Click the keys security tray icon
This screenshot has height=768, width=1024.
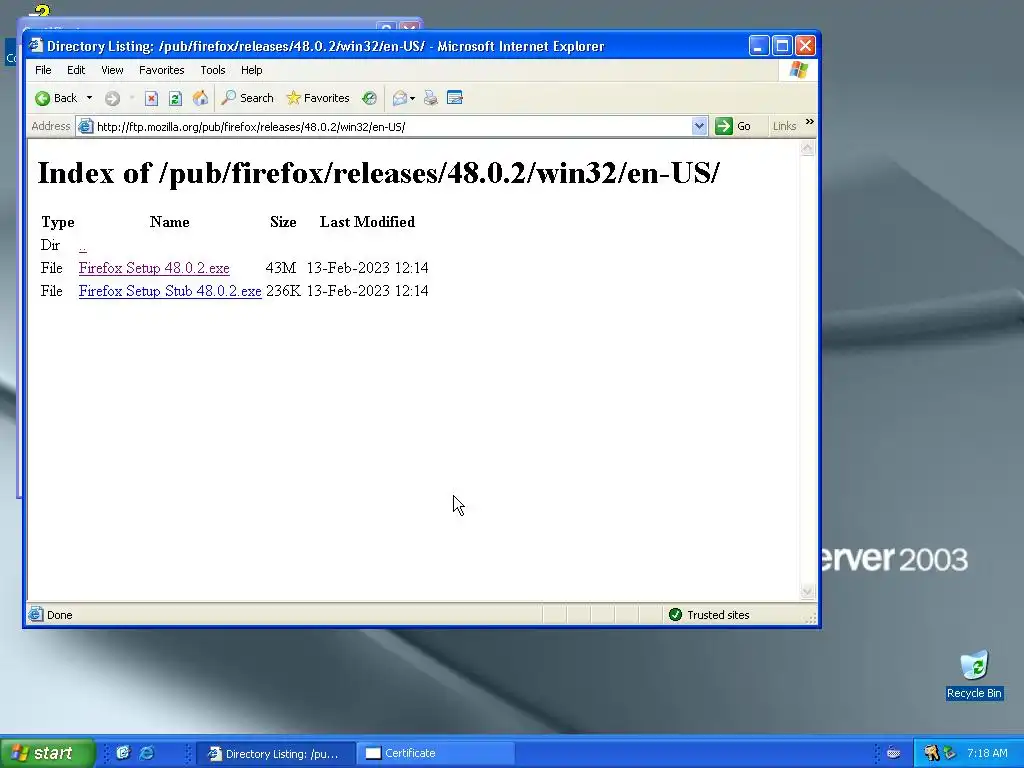pyautogui.click(x=931, y=753)
